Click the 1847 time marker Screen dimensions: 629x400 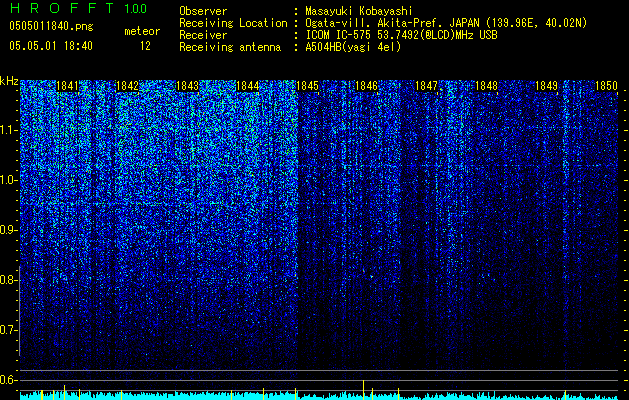[426, 86]
